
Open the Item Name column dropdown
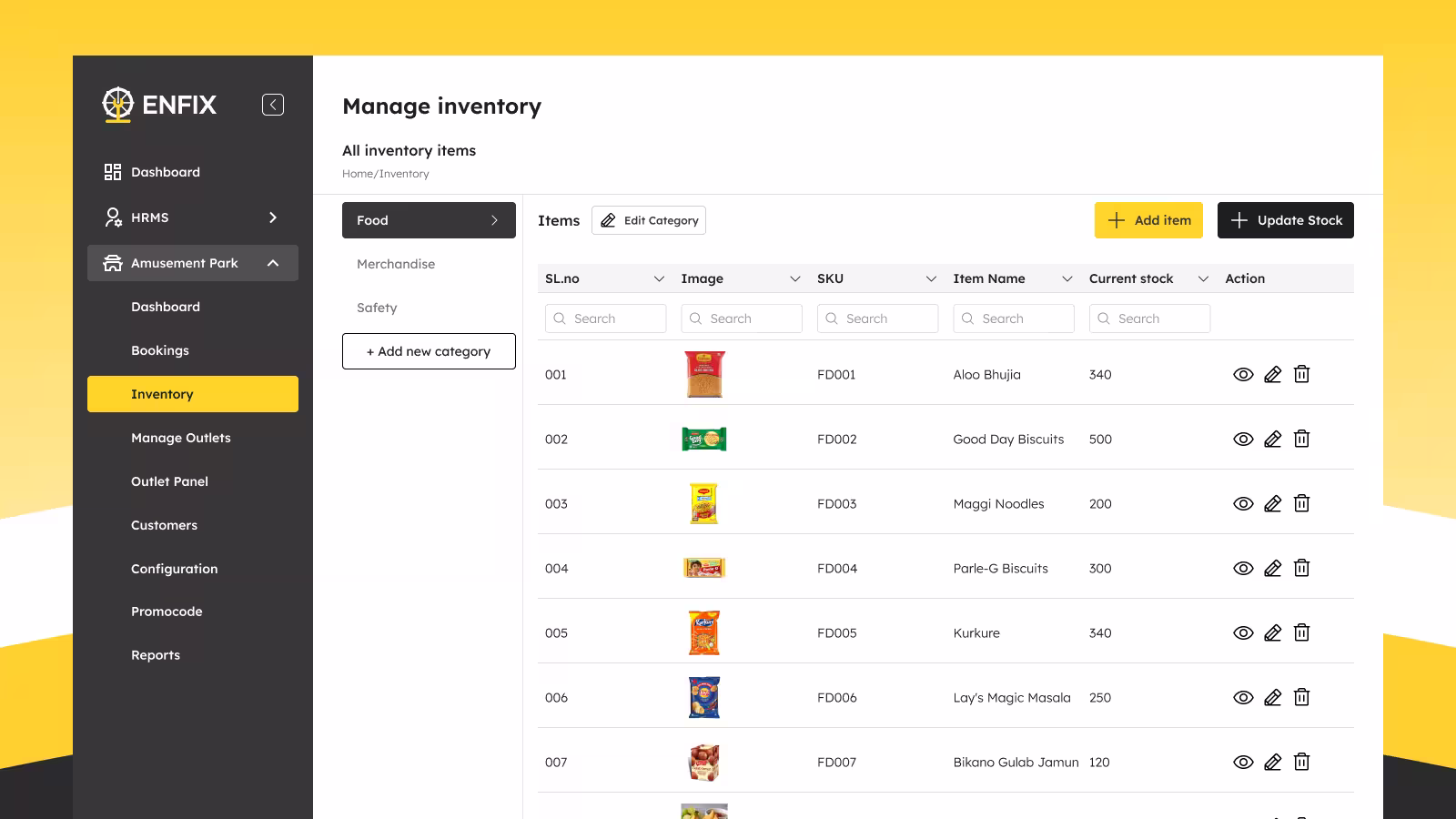(1067, 278)
